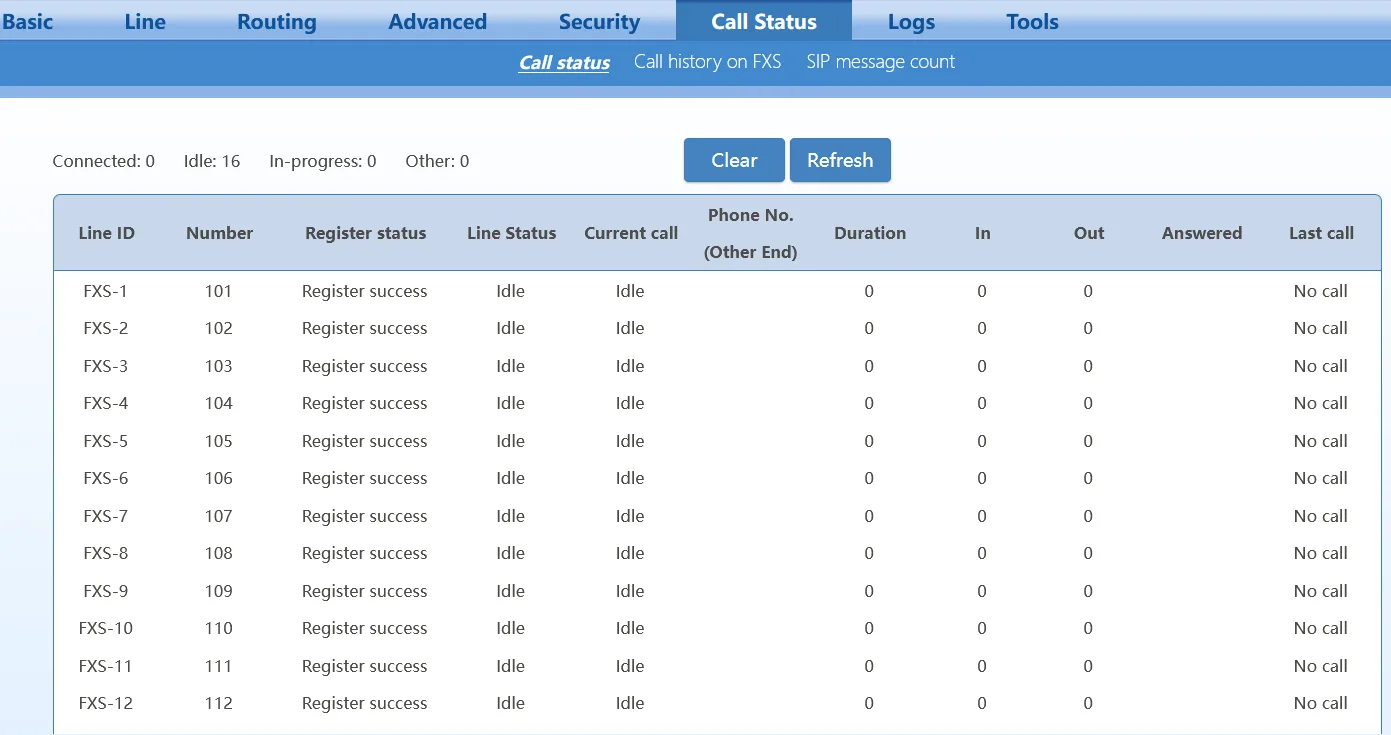
Task: Select the Call Status main tab
Action: point(764,21)
